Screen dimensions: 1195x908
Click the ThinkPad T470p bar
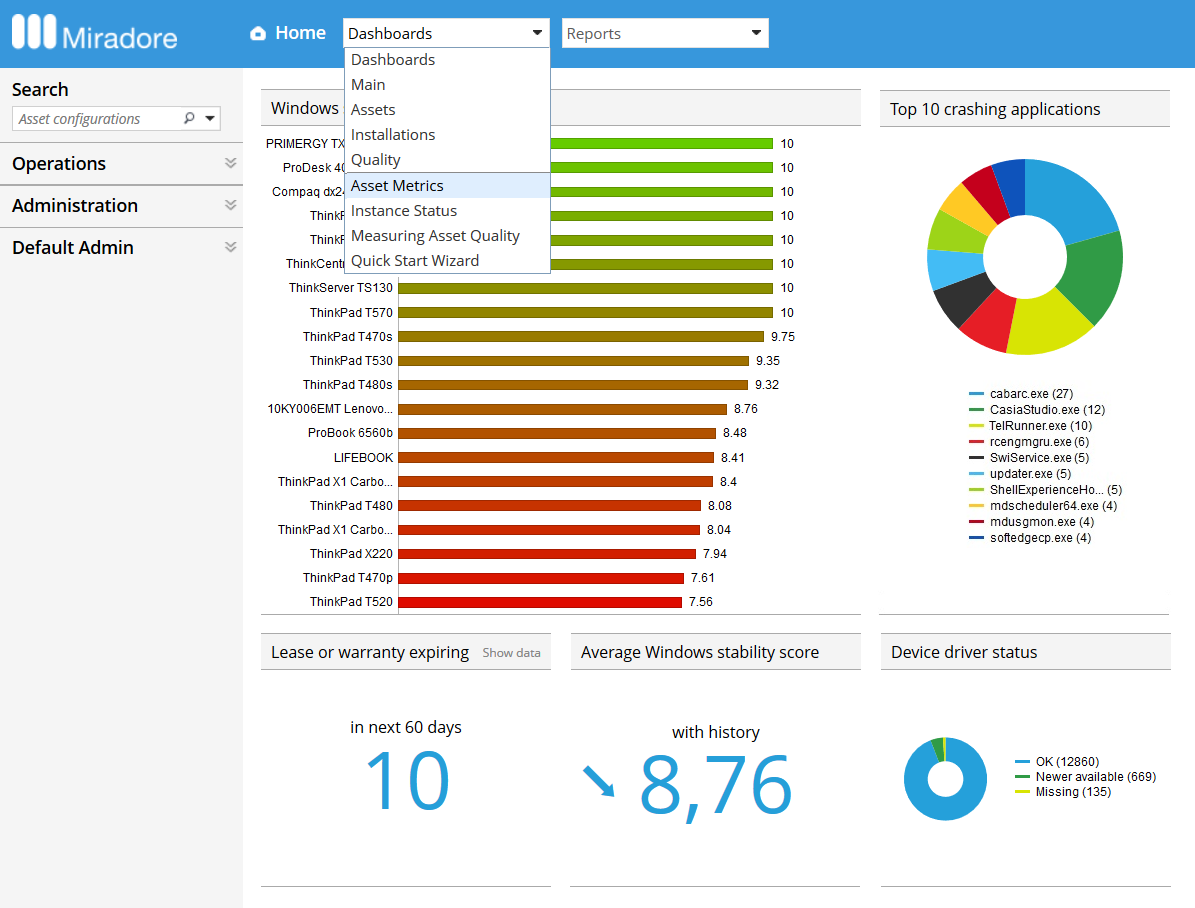coord(541,578)
